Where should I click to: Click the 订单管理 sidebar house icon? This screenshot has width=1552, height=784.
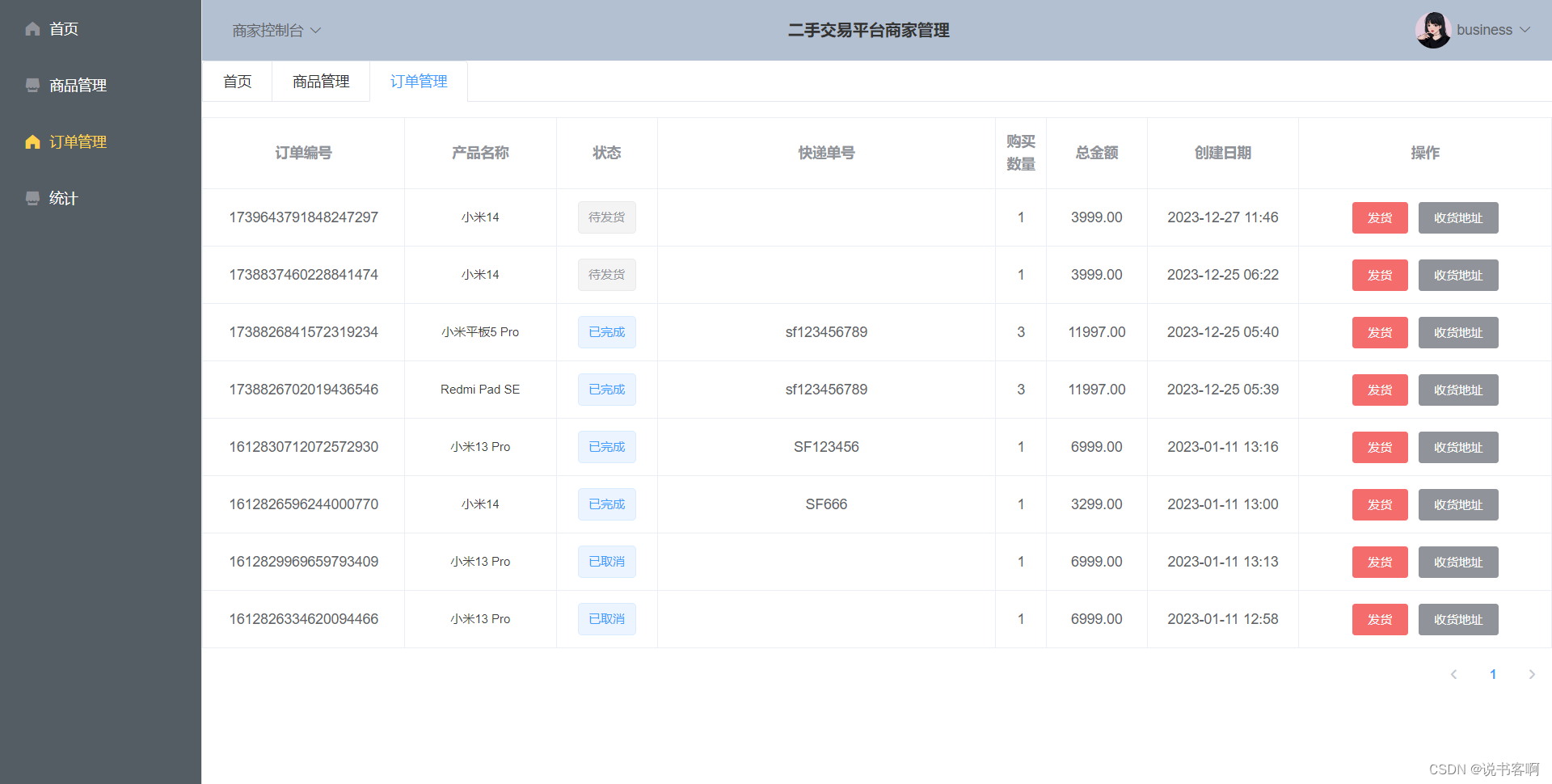click(32, 141)
